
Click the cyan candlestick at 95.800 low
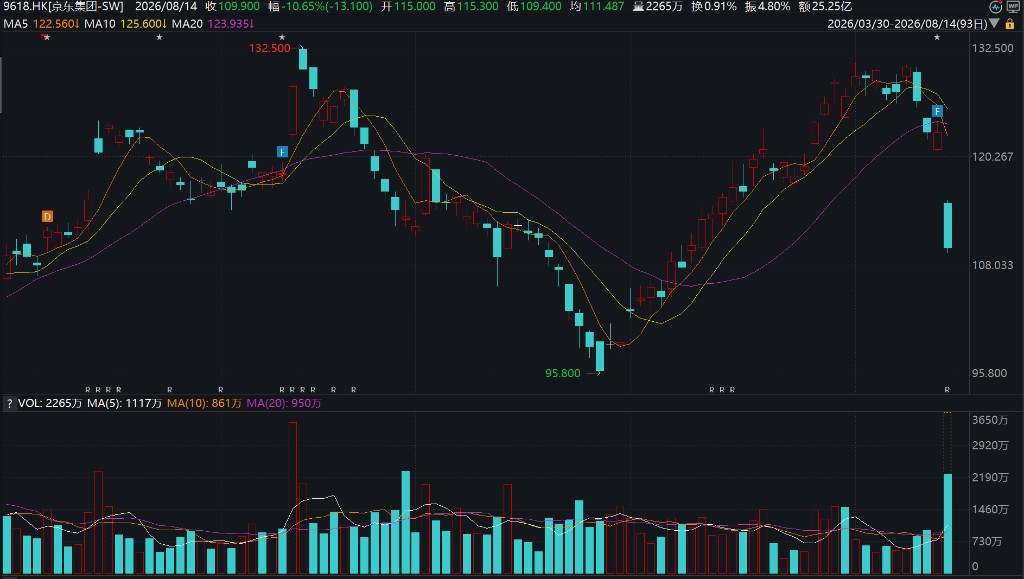tap(600, 356)
